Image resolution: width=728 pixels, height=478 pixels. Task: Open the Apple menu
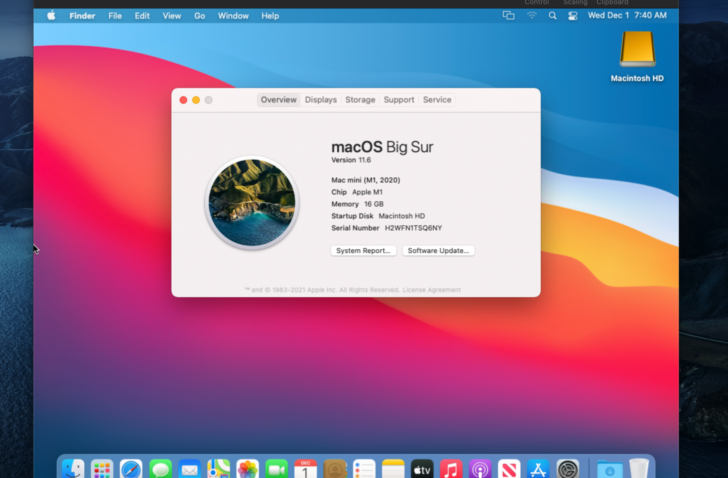(x=52, y=16)
